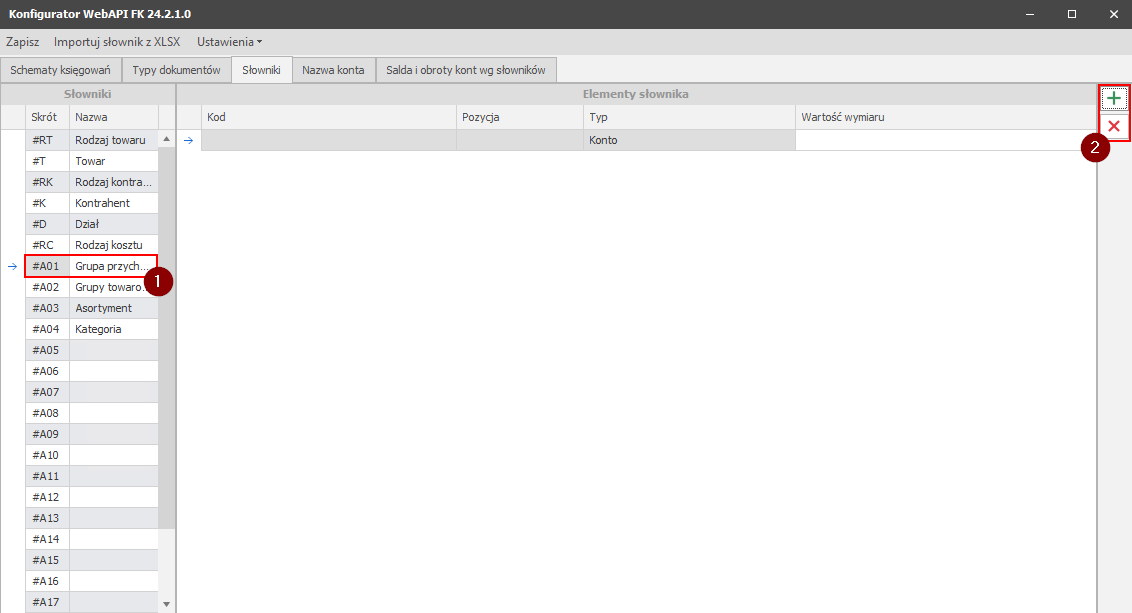The width and height of the screenshot is (1132, 613).
Task: Click the green plus add element icon
Action: pyautogui.click(x=1113, y=98)
